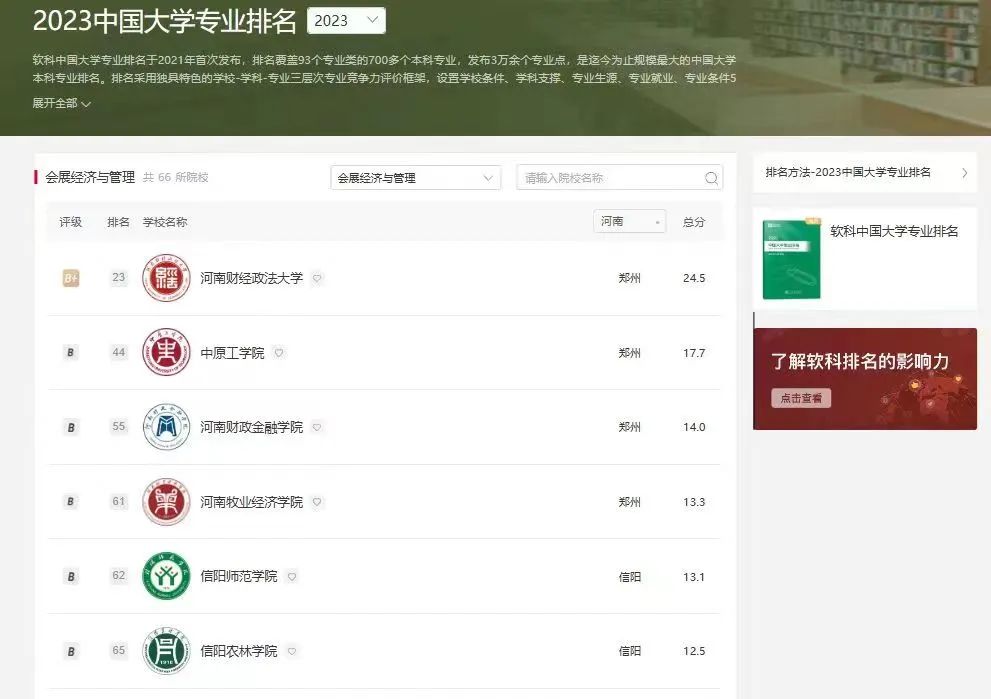Click the 河南牧业经济学院 school logo
Image resolution: width=991 pixels, height=699 pixels.
[x=166, y=502]
